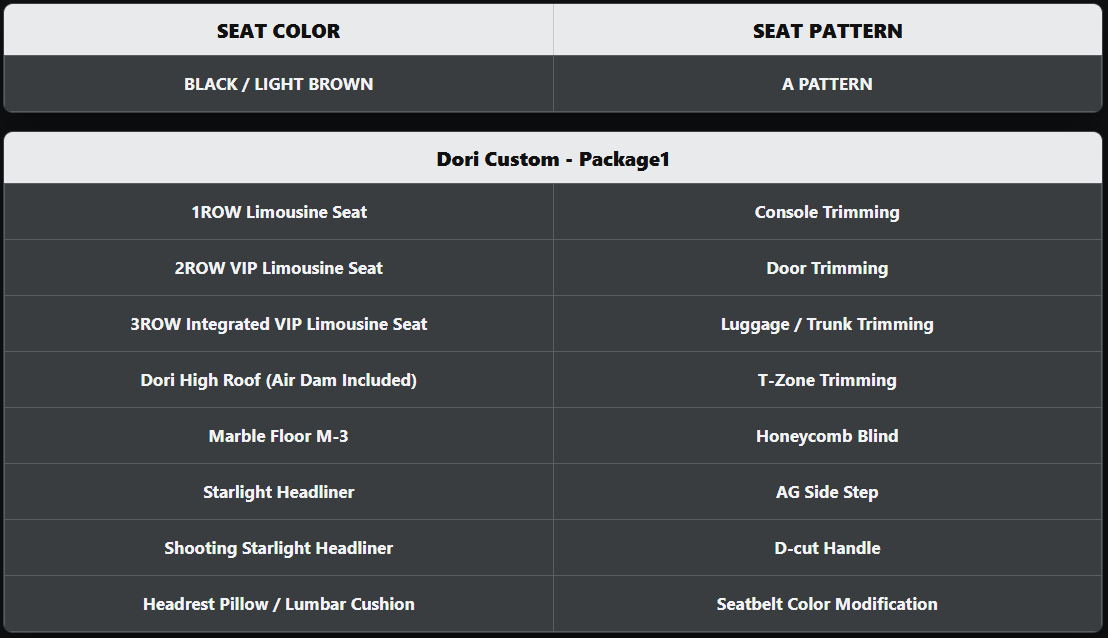Image resolution: width=1108 pixels, height=638 pixels.
Task: Click Shooting Starlight Headliner item
Action: point(278,548)
